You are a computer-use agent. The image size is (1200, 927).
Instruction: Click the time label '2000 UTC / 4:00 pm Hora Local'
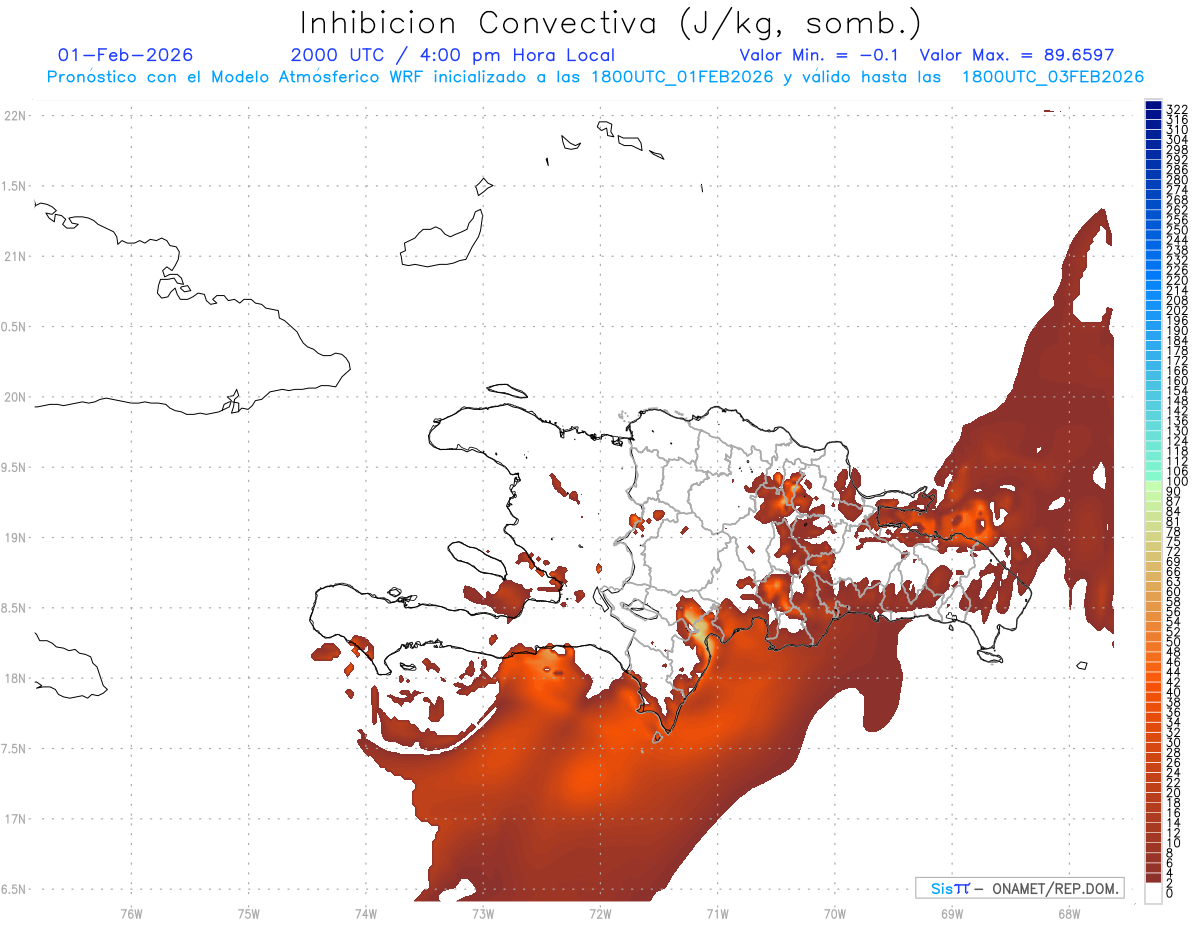pos(453,55)
